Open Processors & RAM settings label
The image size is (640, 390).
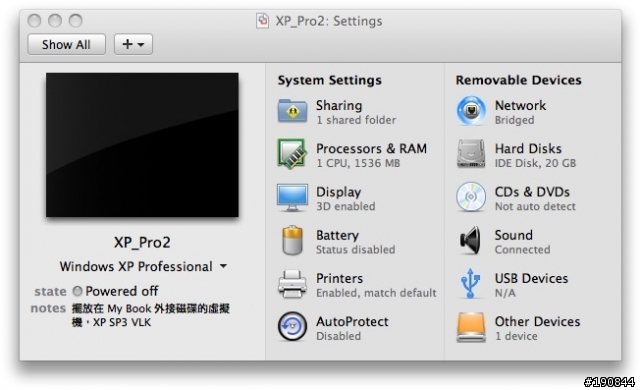click(x=371, y=148)
